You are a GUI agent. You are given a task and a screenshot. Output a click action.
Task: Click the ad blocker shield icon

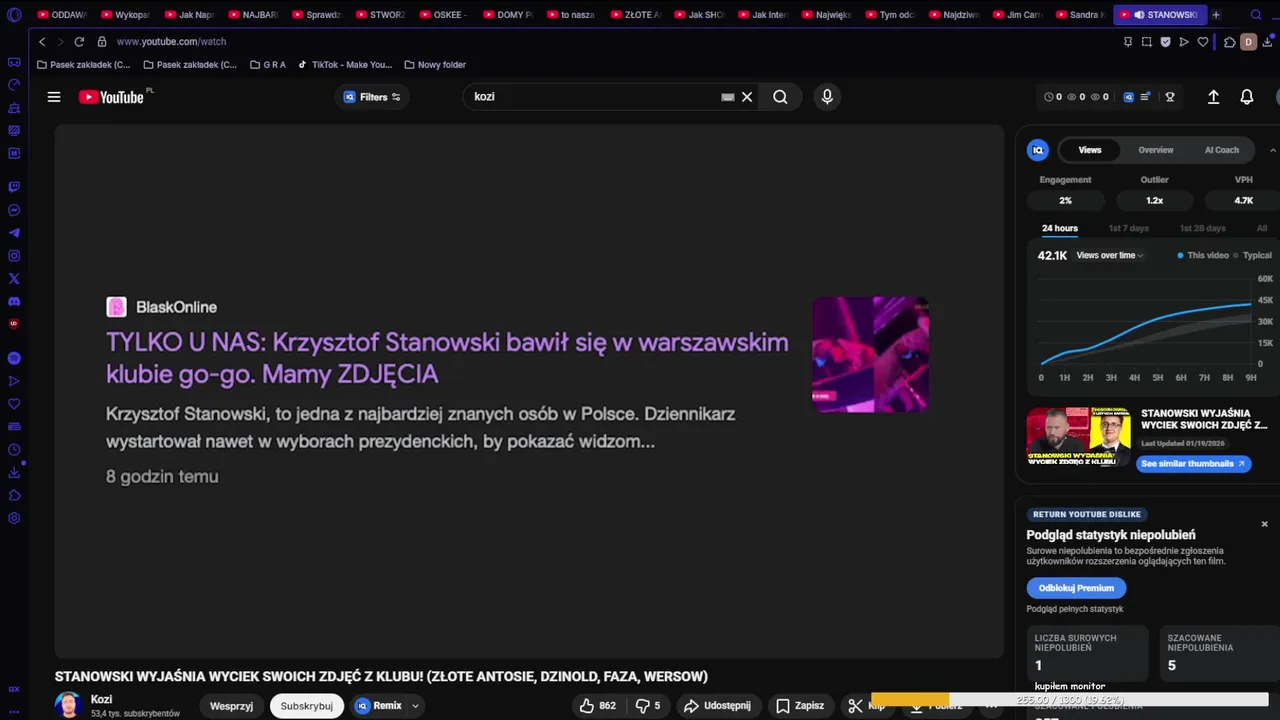click(x=1165, y=42)
